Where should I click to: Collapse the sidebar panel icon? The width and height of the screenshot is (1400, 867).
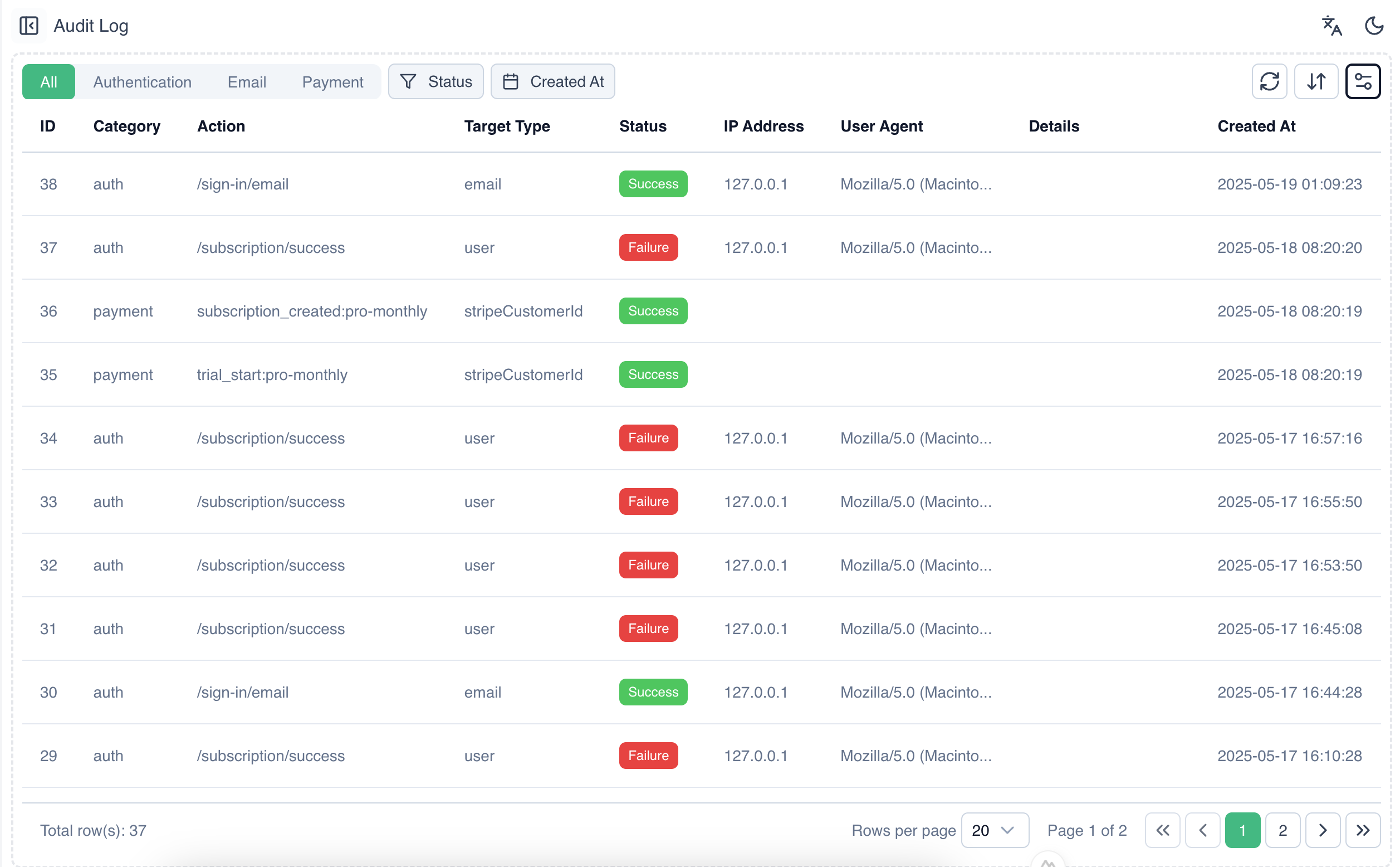[x=28, y=26]
